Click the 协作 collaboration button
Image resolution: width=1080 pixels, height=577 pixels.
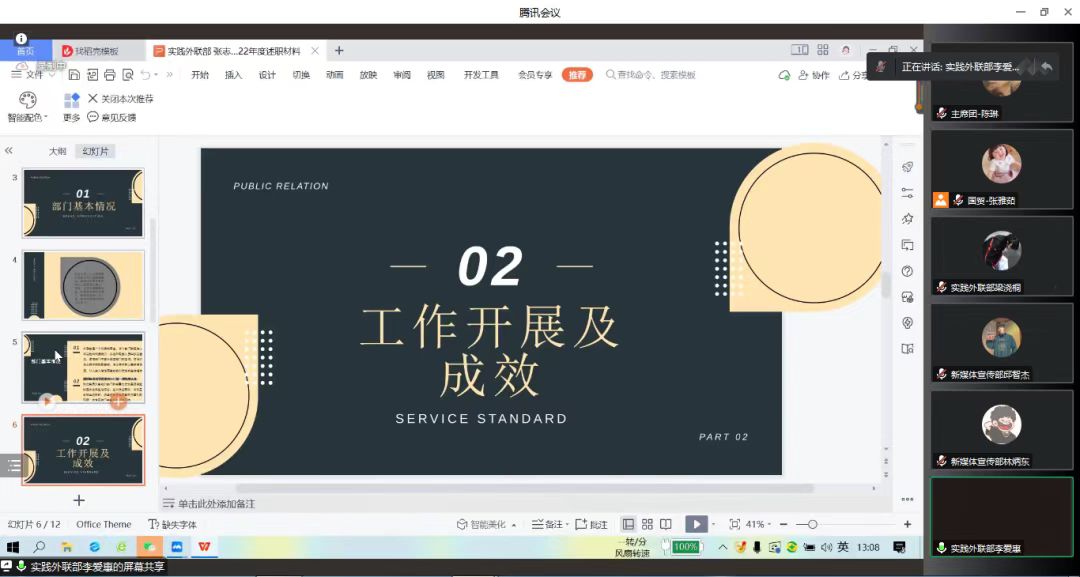click(813, 75)
